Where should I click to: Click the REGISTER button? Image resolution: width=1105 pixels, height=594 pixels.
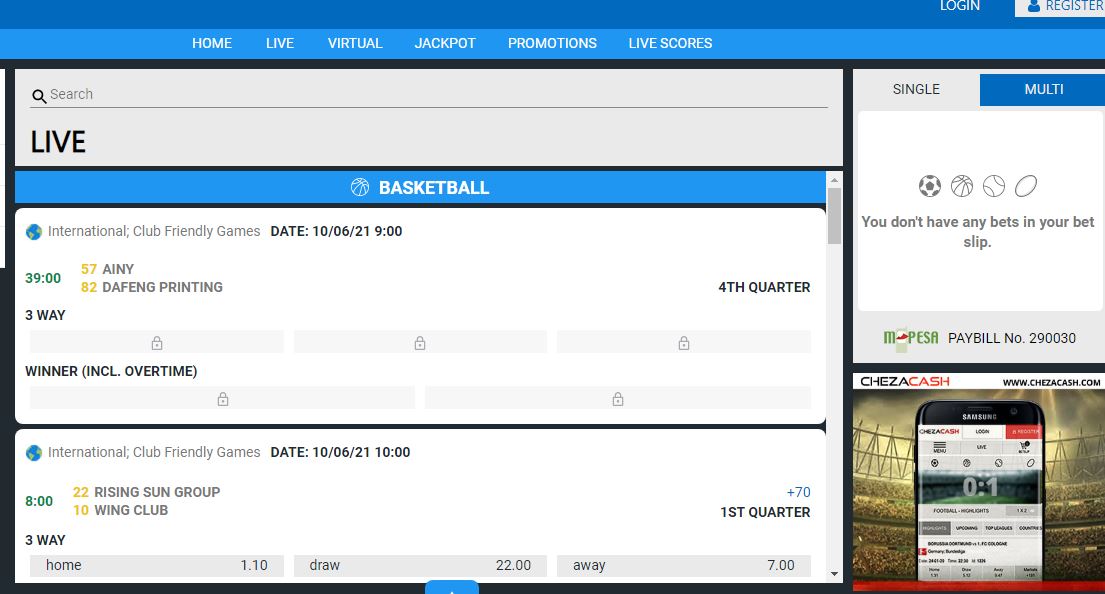click(1060, 7)
